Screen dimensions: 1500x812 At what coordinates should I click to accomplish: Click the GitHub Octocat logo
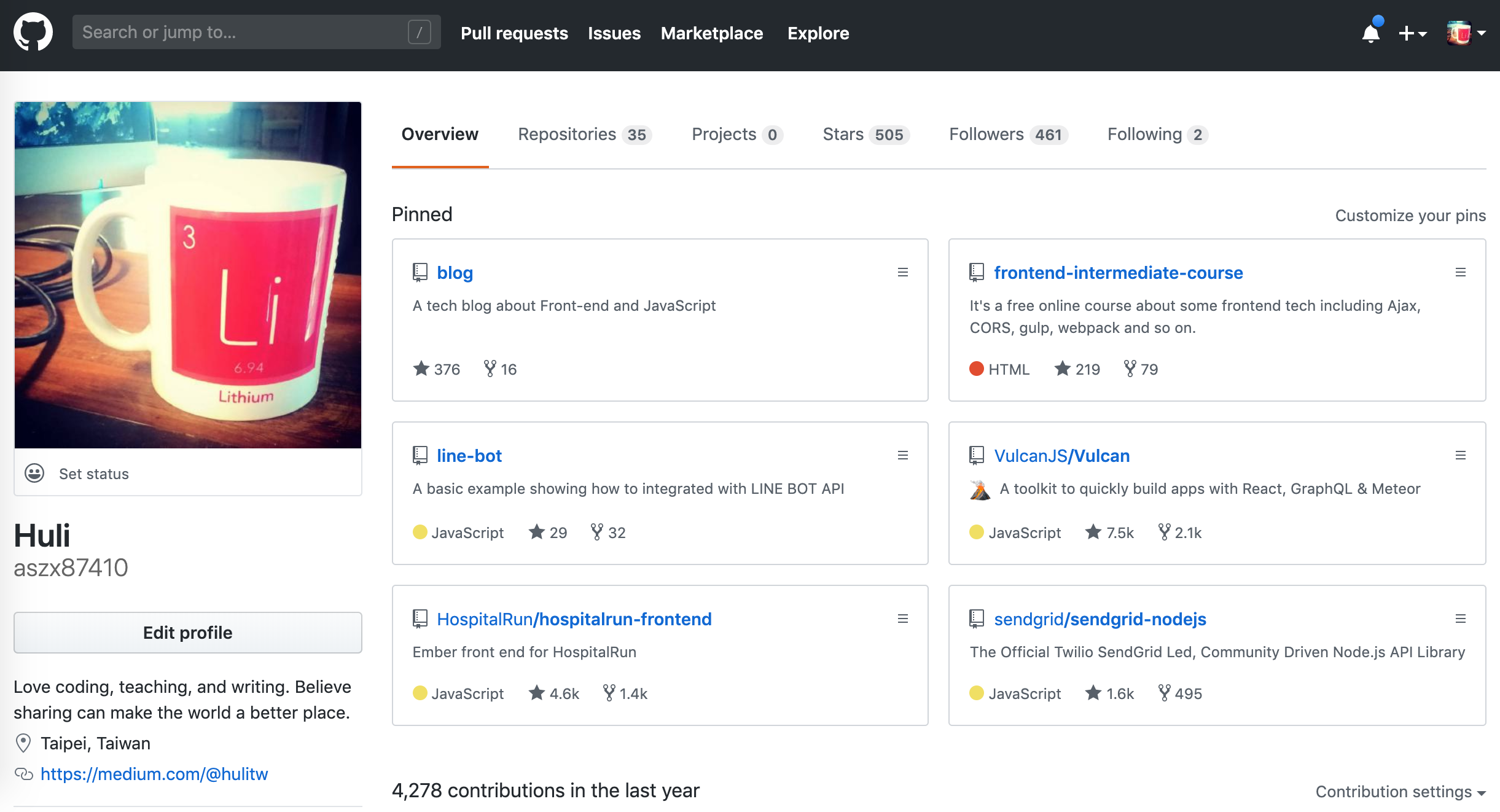click(33, 33)
